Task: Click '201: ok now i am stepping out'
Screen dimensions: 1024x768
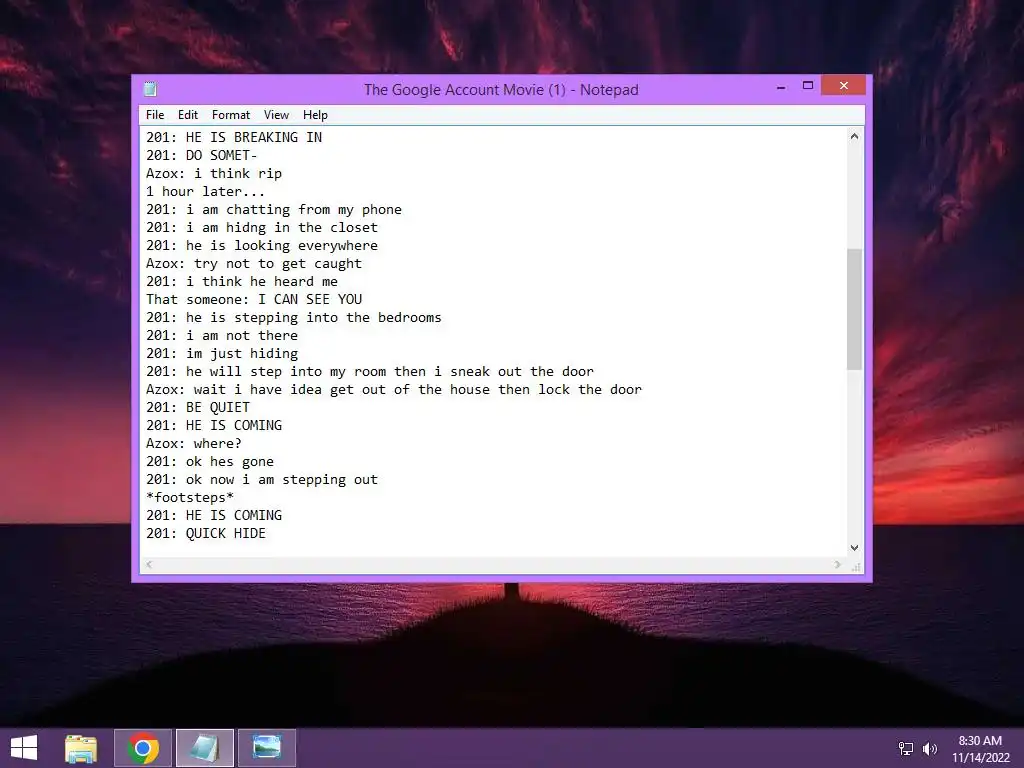Action: [262, 479]
